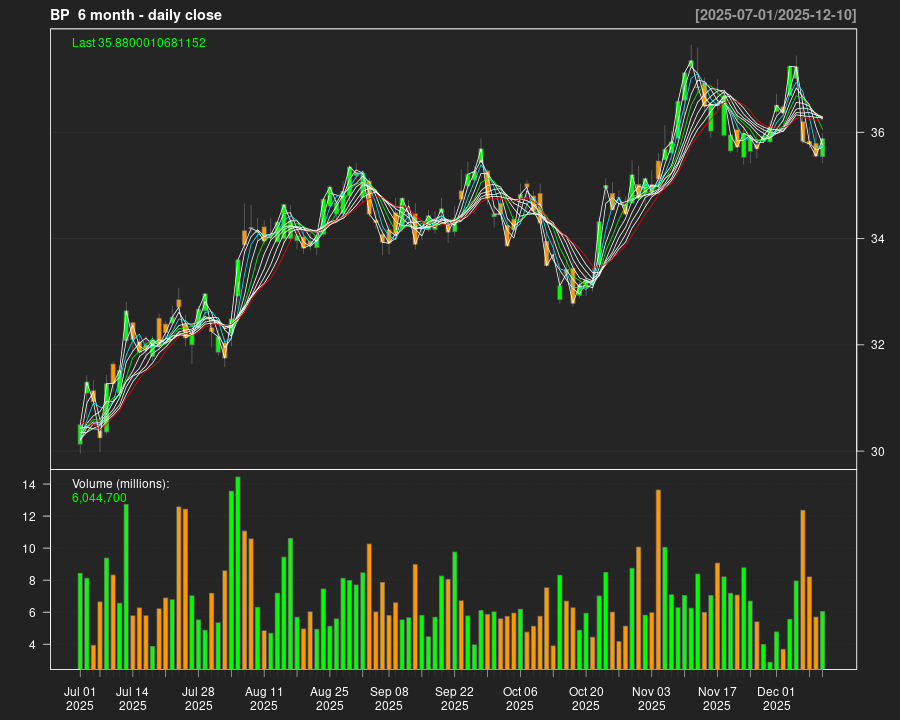900x720 pixels.
Task: Click the 30 price axis label
Action: (877, 451)
